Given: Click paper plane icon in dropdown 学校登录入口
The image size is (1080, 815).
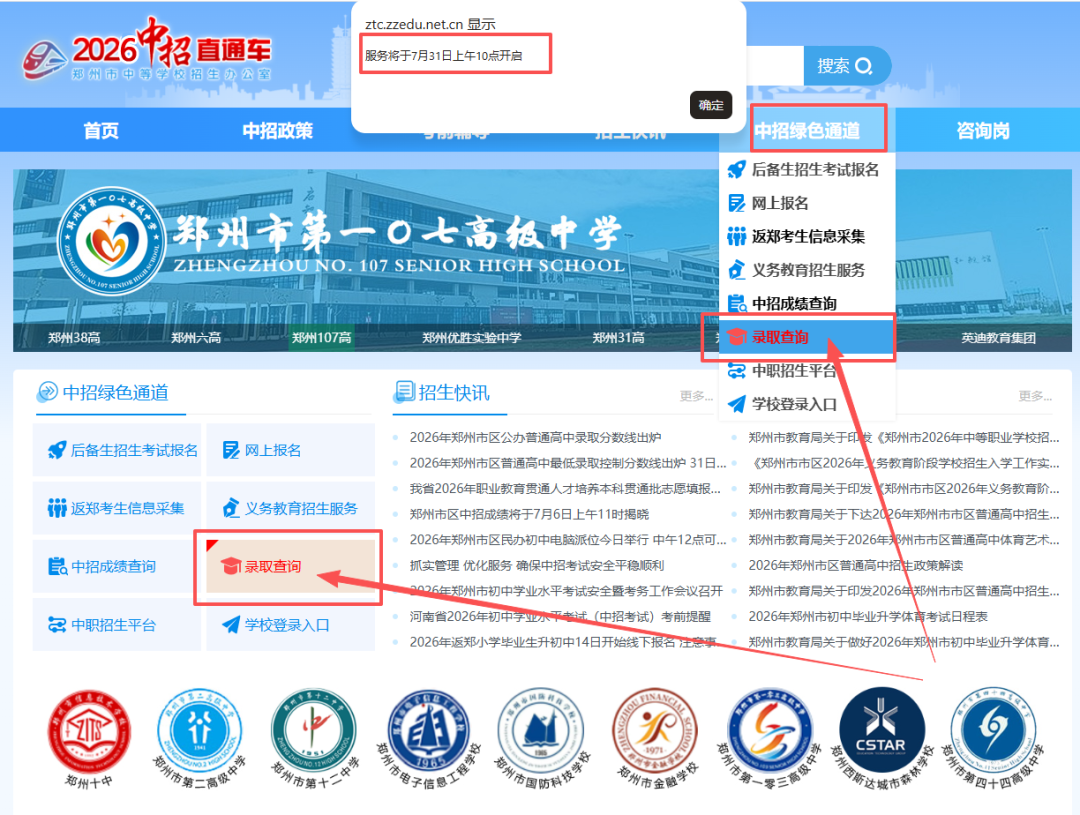Looking at the screenshot, I should point(736,404).
